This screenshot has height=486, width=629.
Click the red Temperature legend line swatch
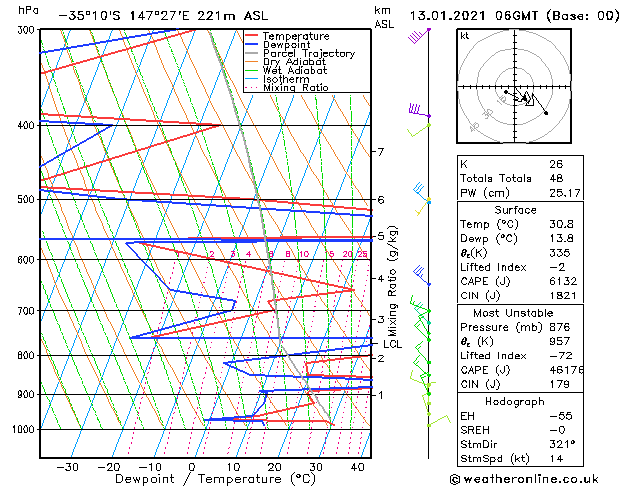[252, 36]
